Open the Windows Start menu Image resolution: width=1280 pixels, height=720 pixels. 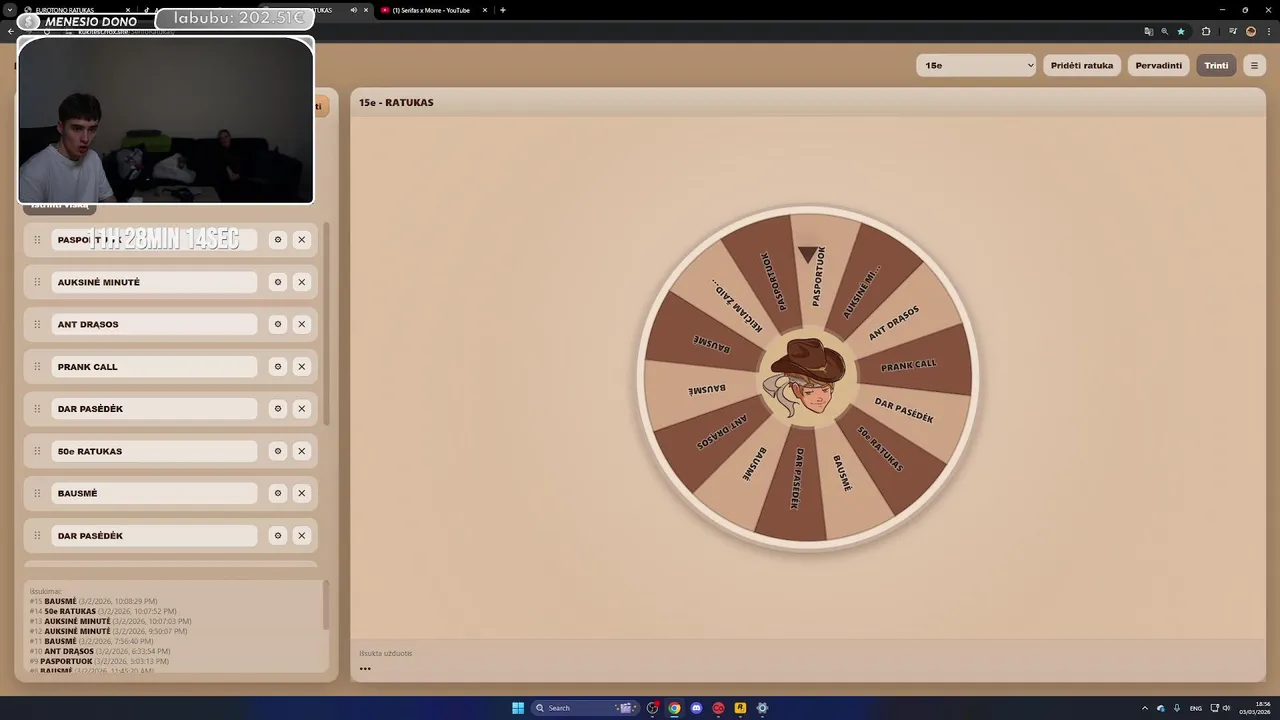[x=518, y=708]
